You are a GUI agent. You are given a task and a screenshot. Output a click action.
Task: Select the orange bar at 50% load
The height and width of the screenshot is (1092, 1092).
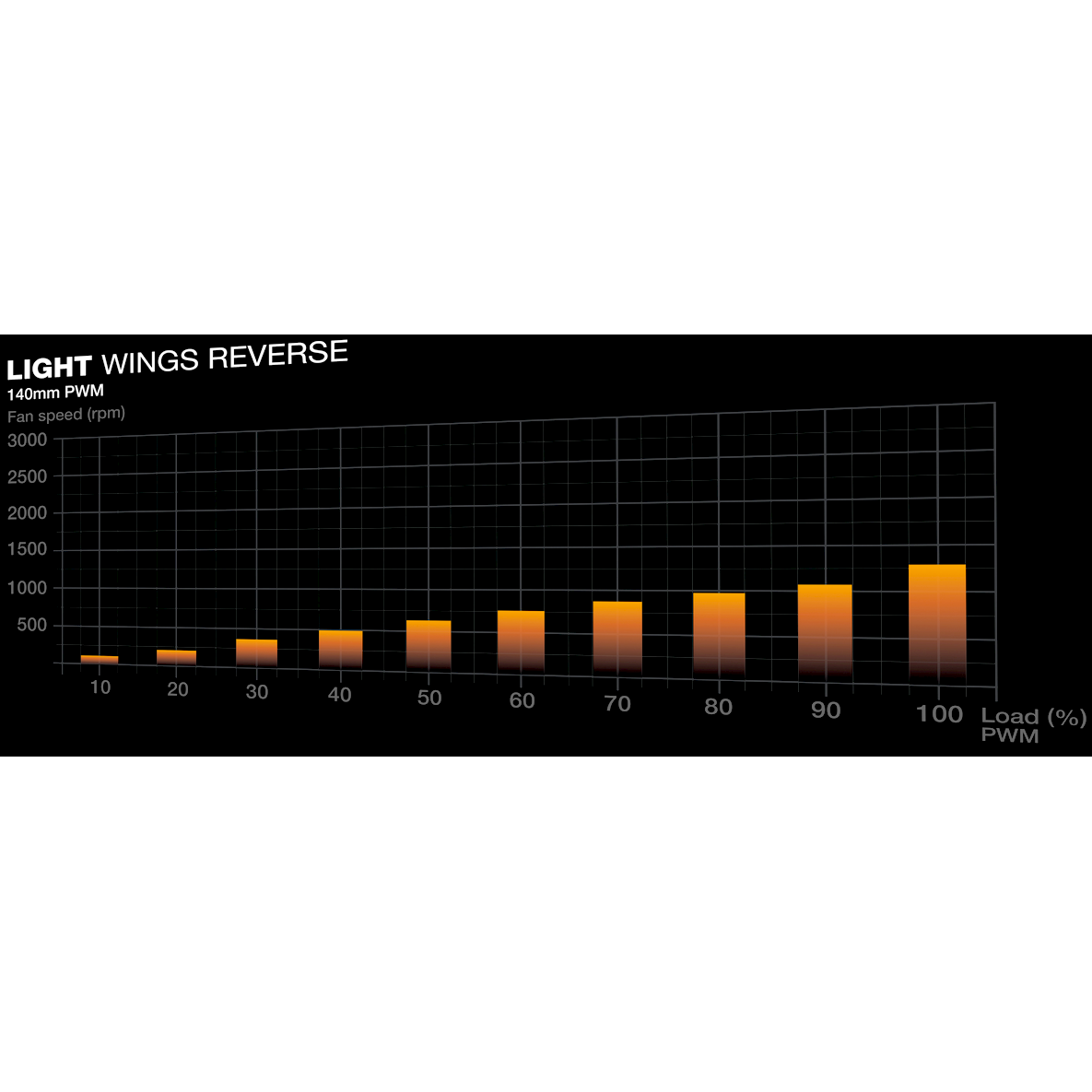tap(429, 646)
